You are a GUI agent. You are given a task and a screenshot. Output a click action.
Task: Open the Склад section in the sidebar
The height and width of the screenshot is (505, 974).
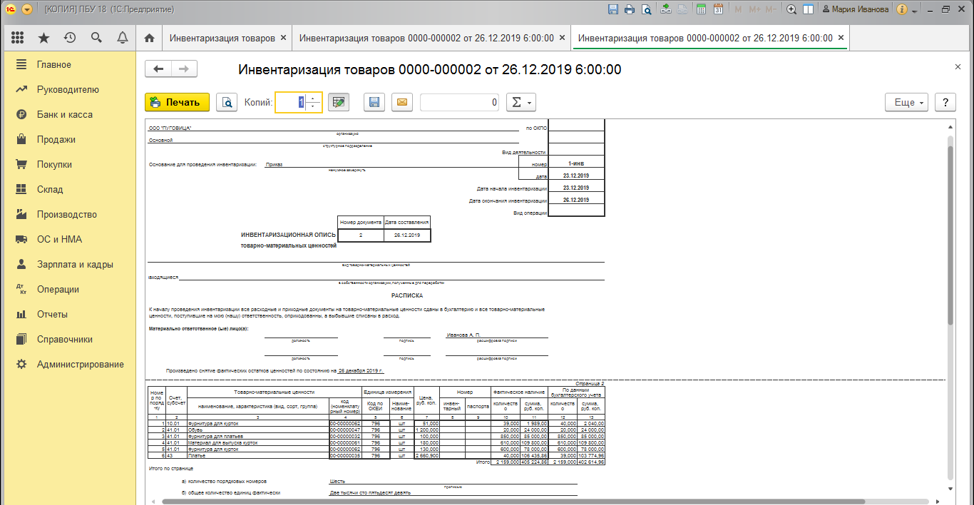50,189
